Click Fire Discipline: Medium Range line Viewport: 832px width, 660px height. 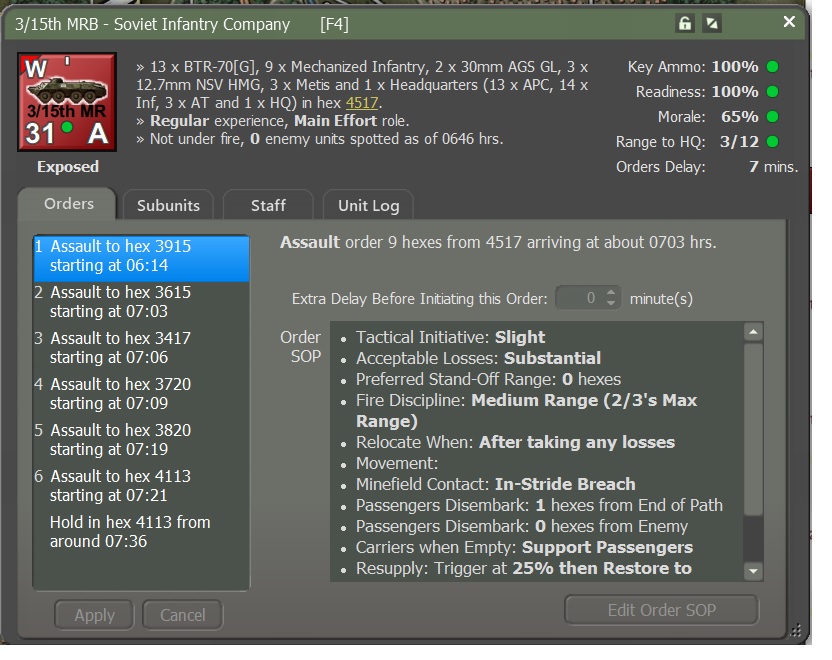tap(526, 411)
